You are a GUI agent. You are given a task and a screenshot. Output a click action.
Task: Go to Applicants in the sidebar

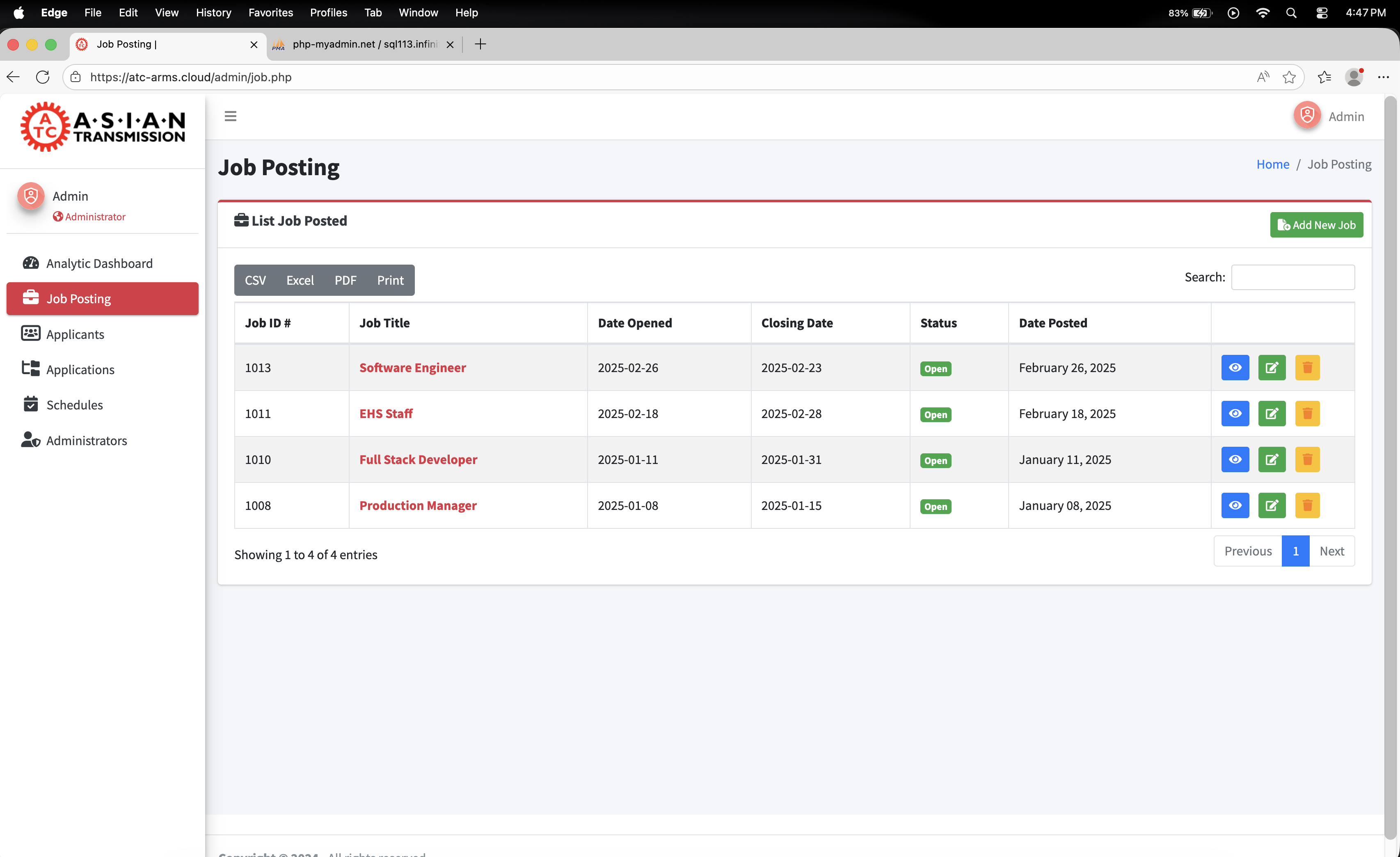pyautogui.click(x=75, y=334)
